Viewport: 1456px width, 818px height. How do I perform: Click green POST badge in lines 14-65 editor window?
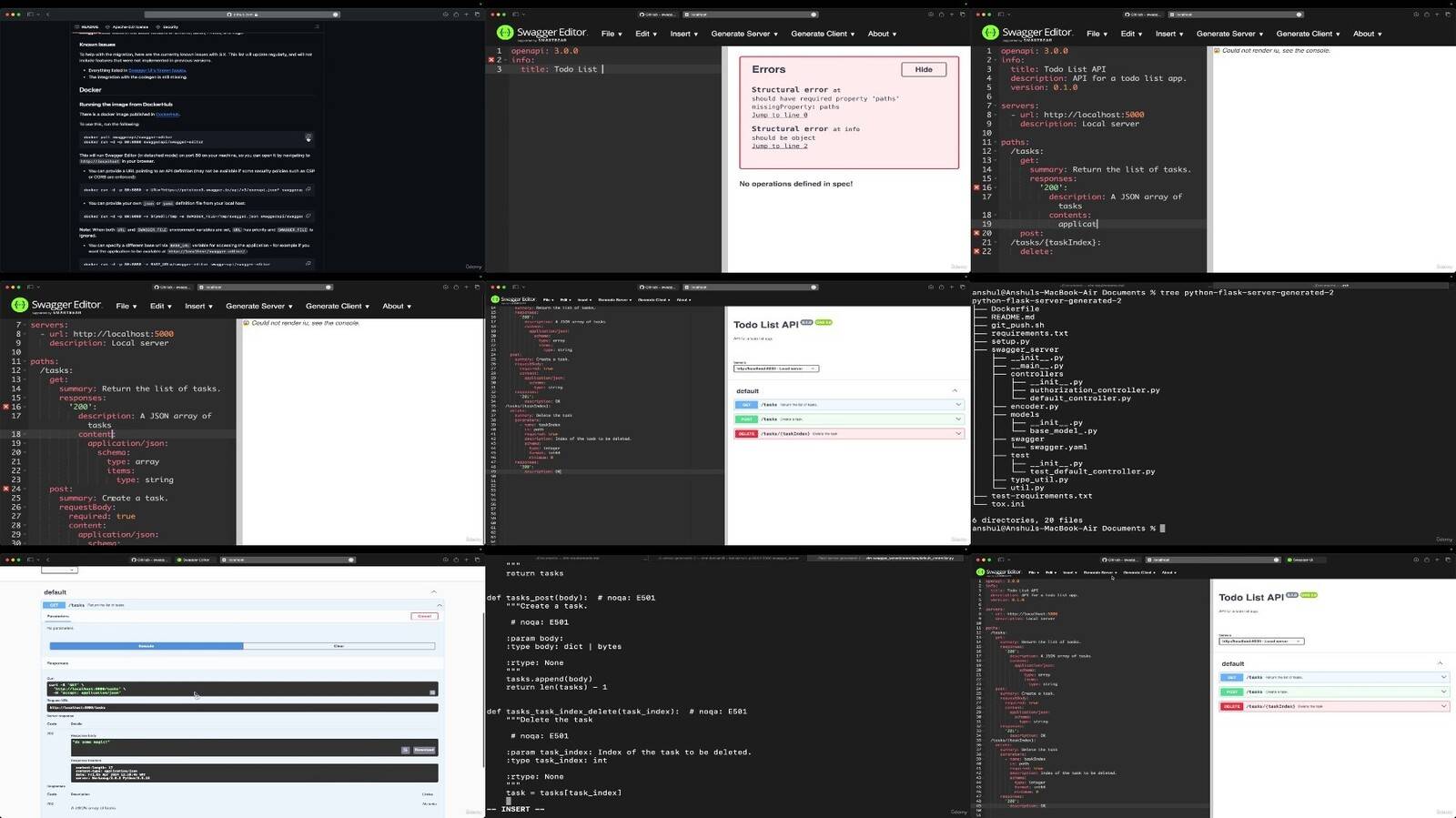746,419
